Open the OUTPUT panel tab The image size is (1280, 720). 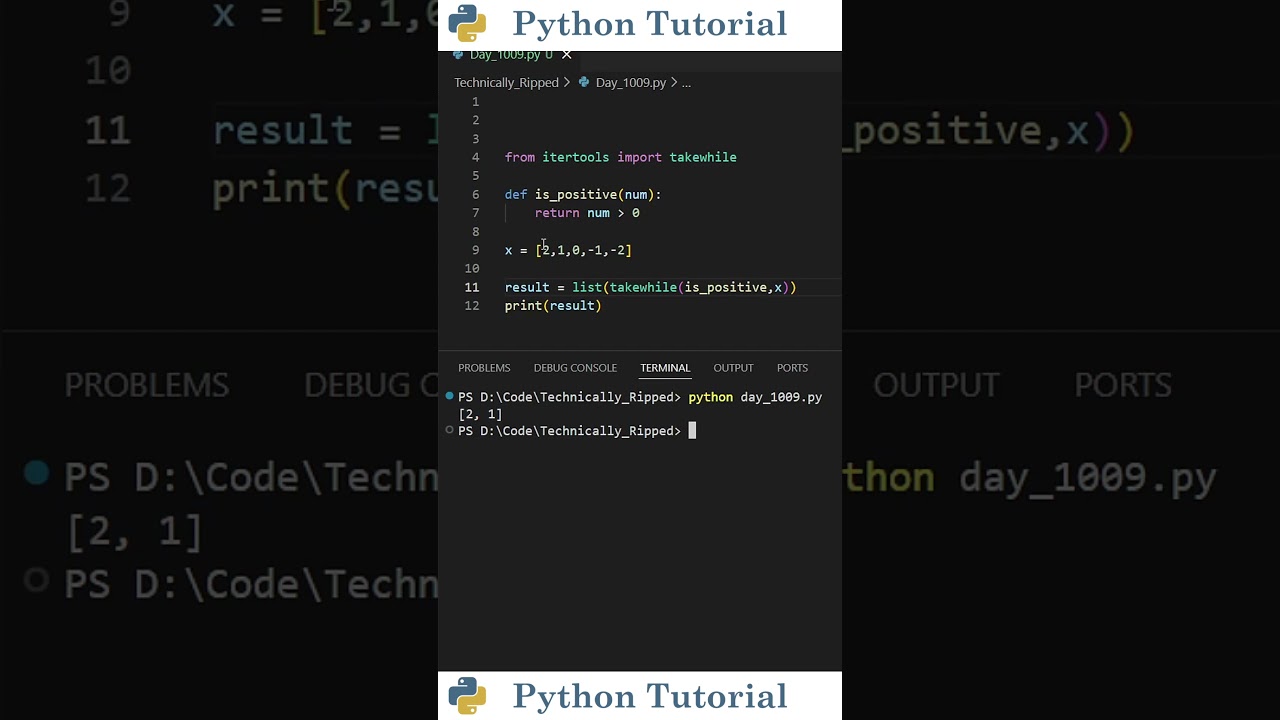[x=733, y=368]
